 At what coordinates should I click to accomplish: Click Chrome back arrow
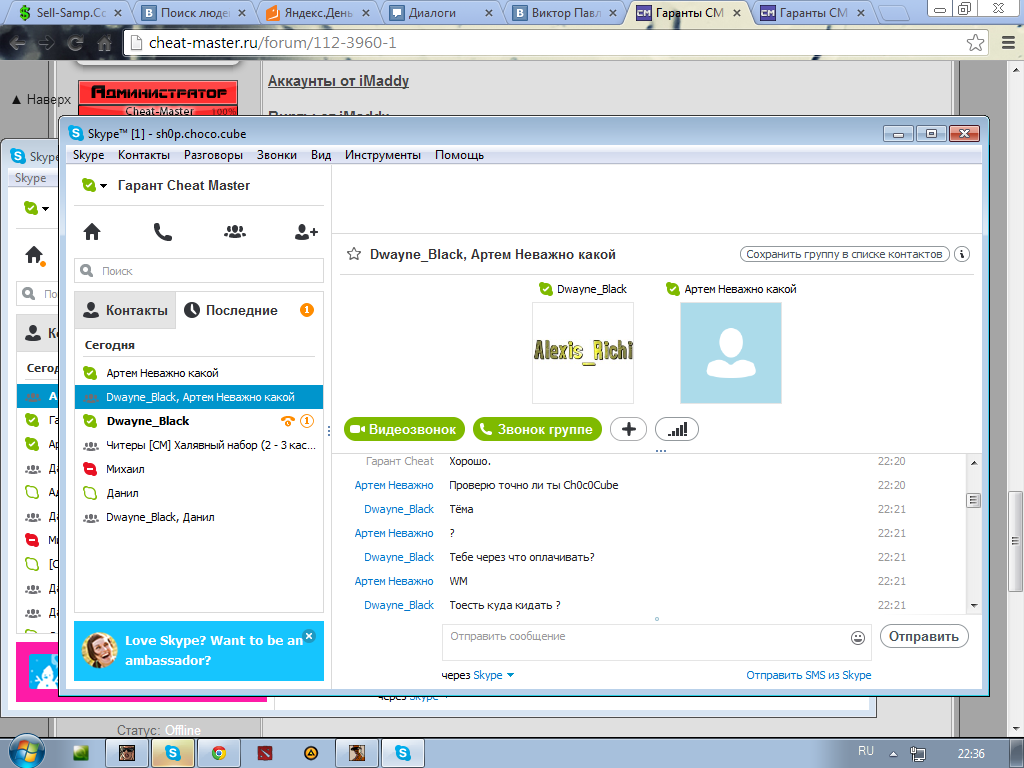(18, 43)
